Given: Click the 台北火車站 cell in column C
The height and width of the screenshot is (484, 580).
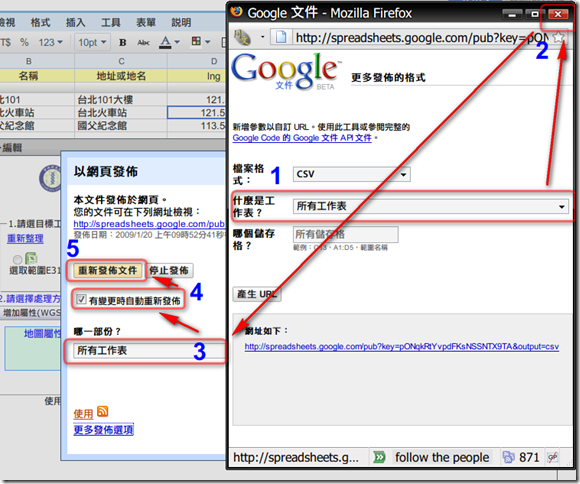Looking at the screenshot, I should point(121,112).
